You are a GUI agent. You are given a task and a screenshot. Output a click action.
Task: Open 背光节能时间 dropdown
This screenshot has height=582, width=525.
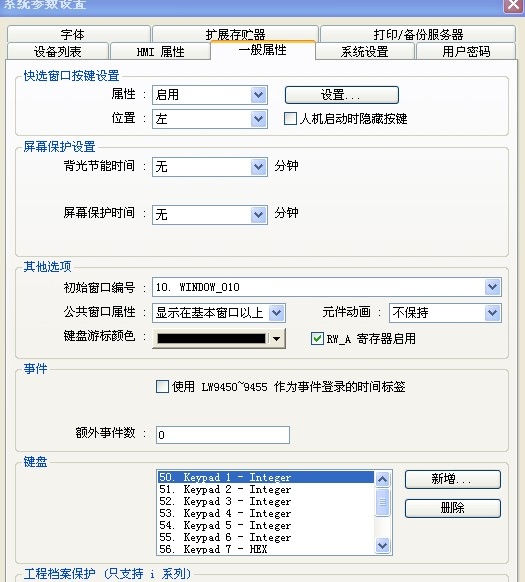(x=210, y=167)
